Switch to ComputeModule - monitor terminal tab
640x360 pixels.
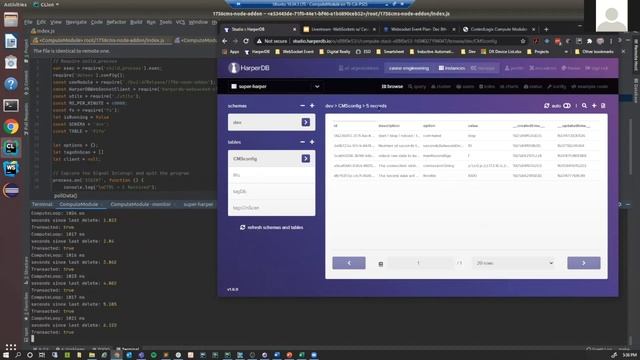click(140, 204)
